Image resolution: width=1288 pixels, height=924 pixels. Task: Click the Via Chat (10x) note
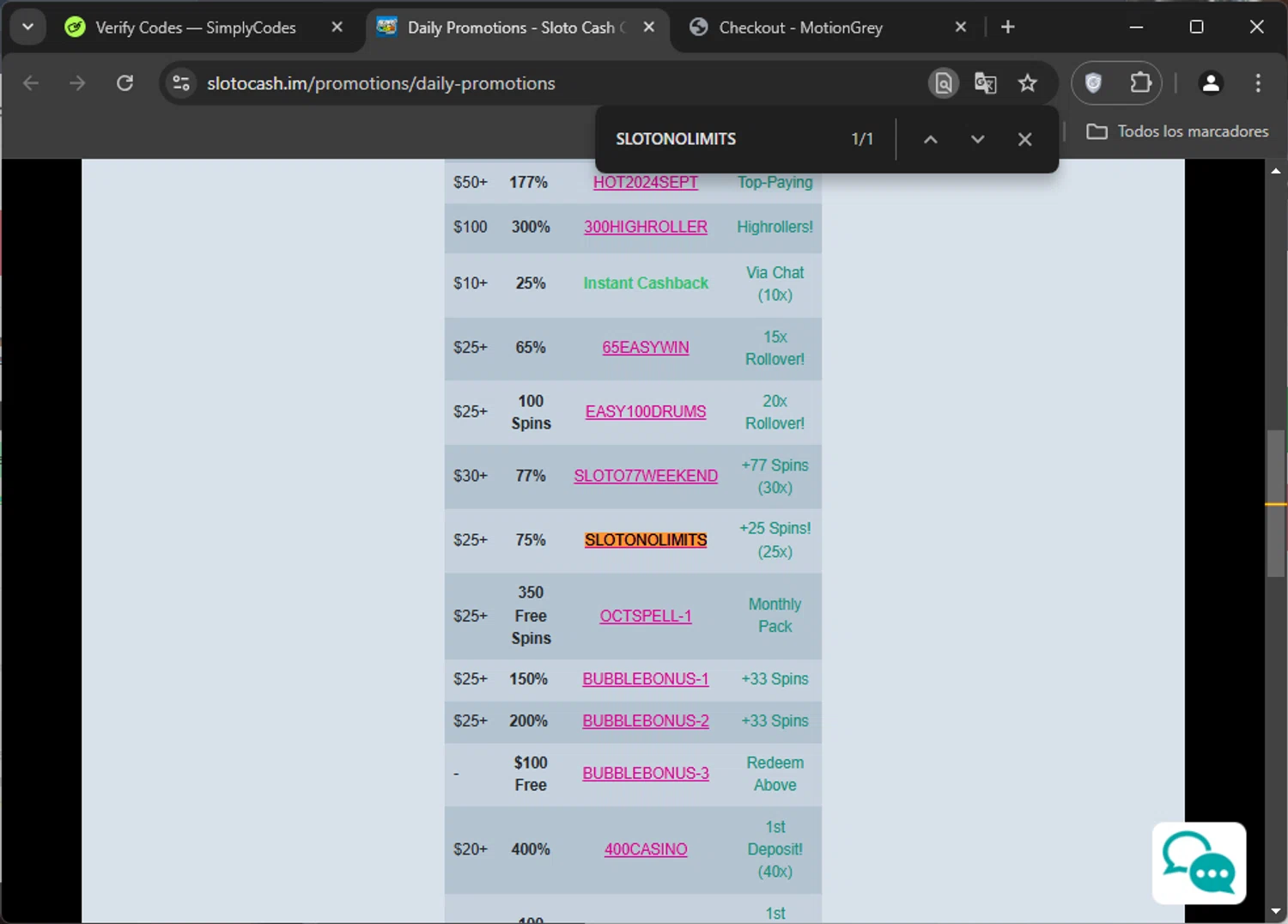pos(775,283)
